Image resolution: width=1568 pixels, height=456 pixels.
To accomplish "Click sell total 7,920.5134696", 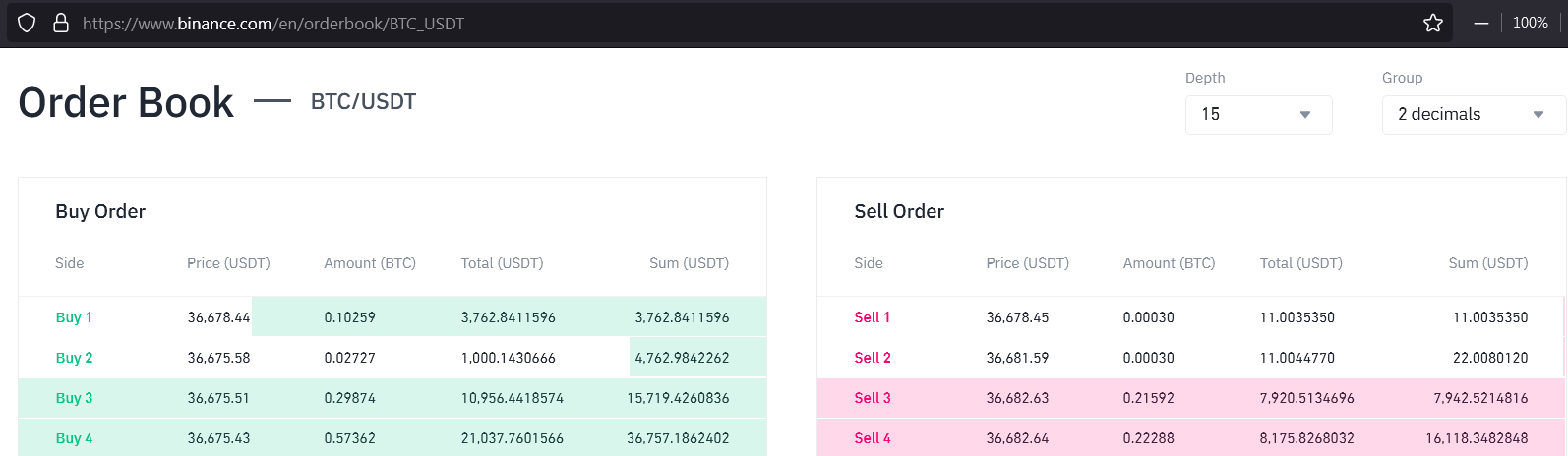I will click(x=1306, y=398).
